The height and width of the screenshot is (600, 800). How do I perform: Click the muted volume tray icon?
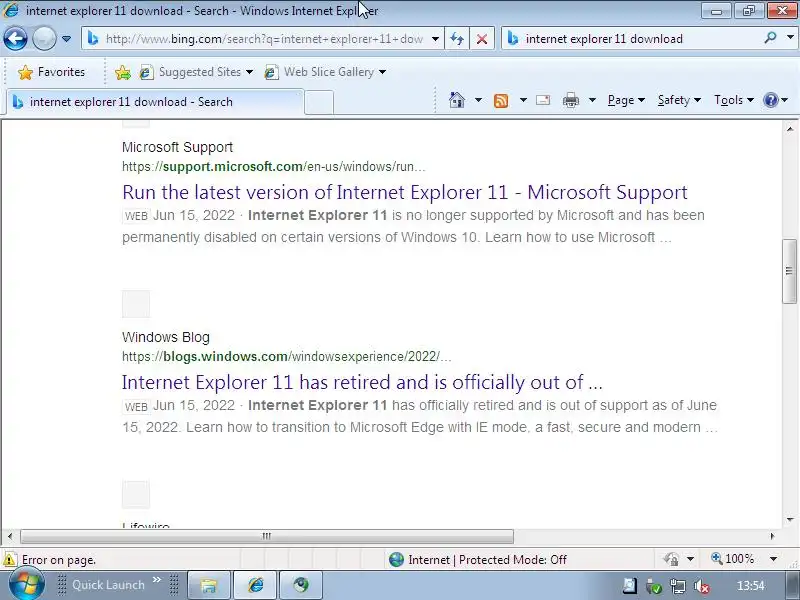point(702,587)
